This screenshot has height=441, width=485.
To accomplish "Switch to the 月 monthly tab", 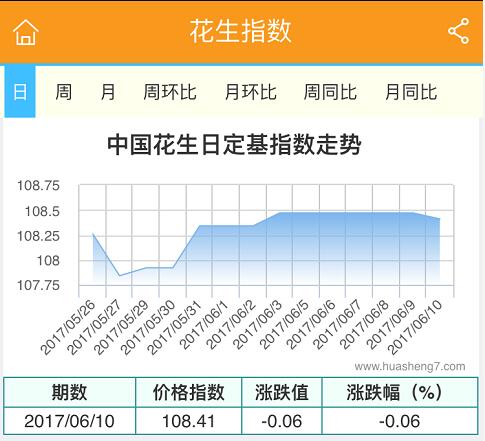I will point(108,92).
